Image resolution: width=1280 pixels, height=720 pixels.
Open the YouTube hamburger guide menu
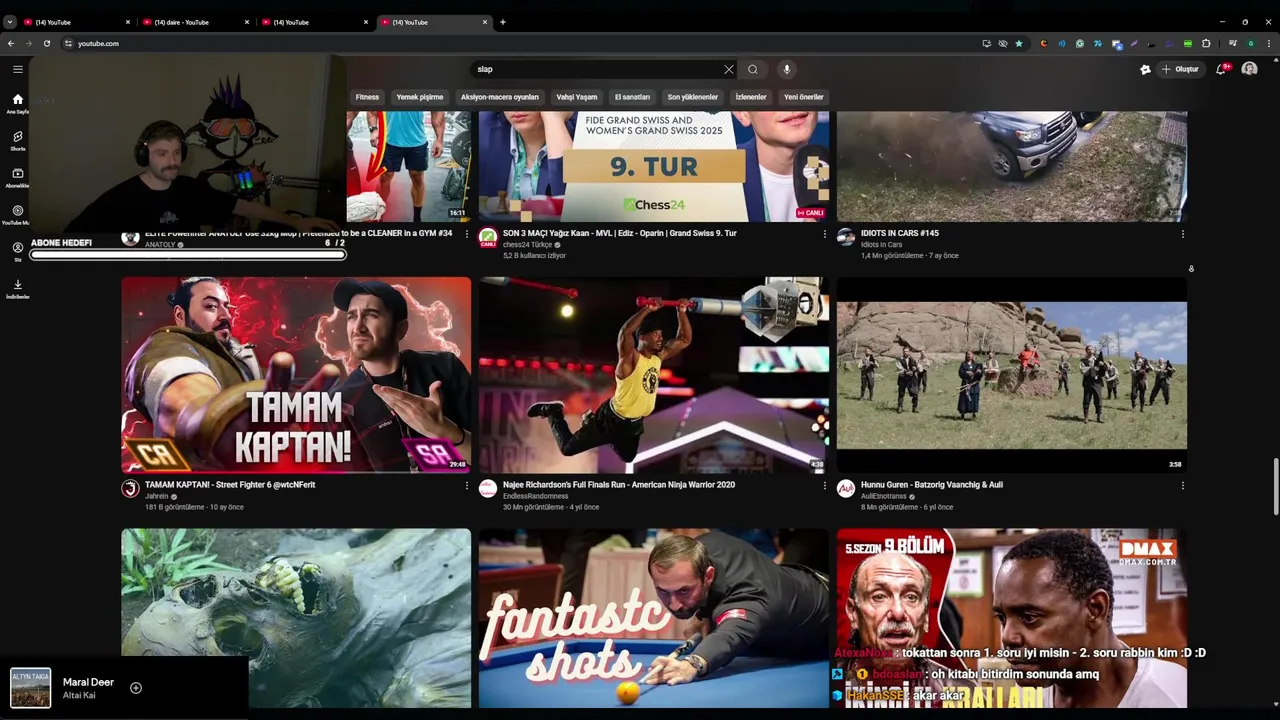click(x=18, y=69)
